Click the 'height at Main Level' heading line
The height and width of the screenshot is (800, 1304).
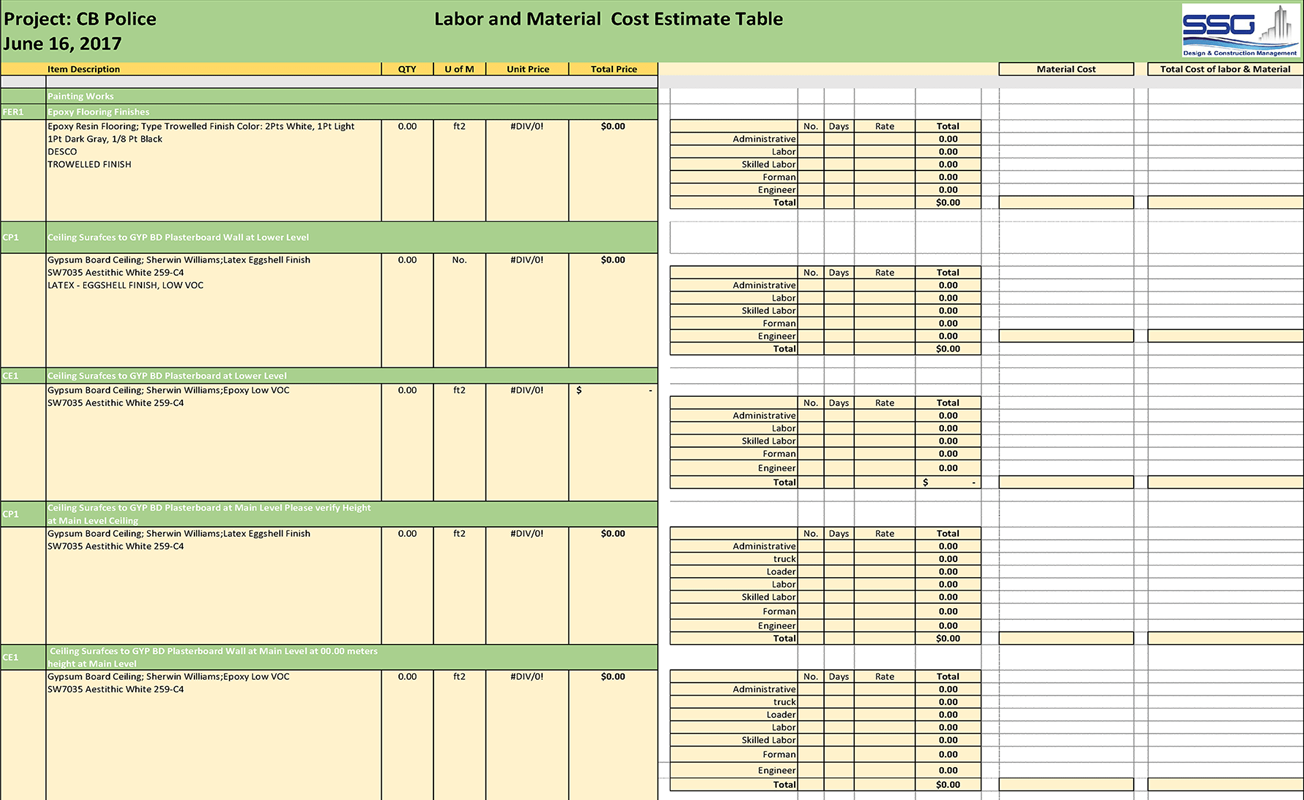pos(92,664)
